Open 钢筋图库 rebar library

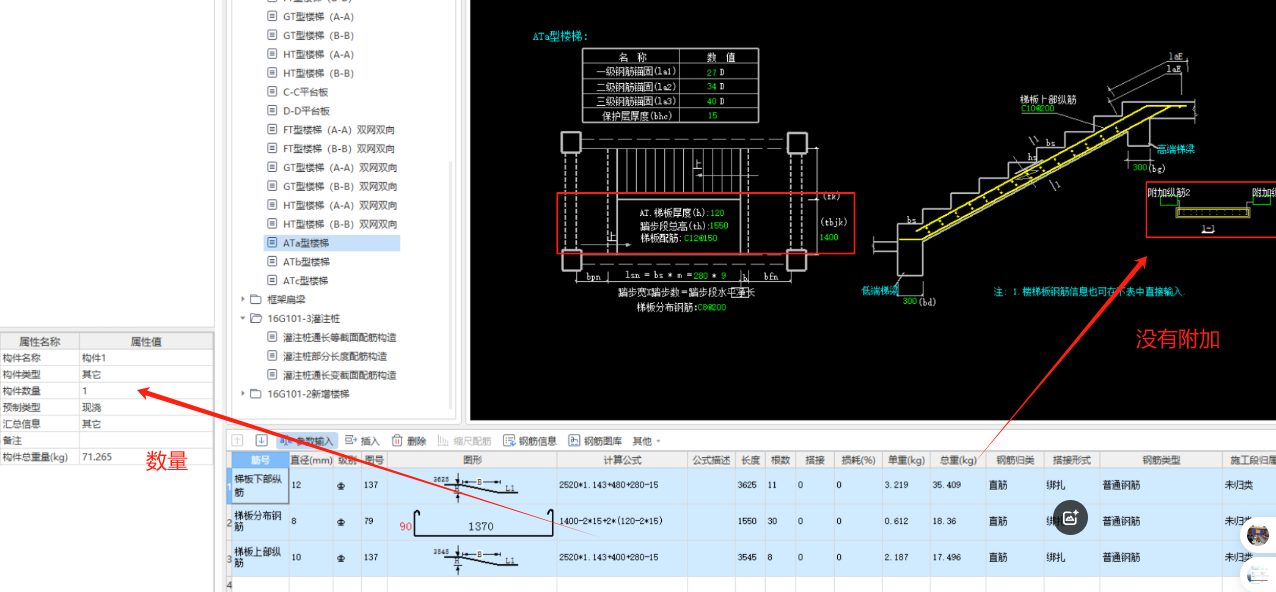595,440
